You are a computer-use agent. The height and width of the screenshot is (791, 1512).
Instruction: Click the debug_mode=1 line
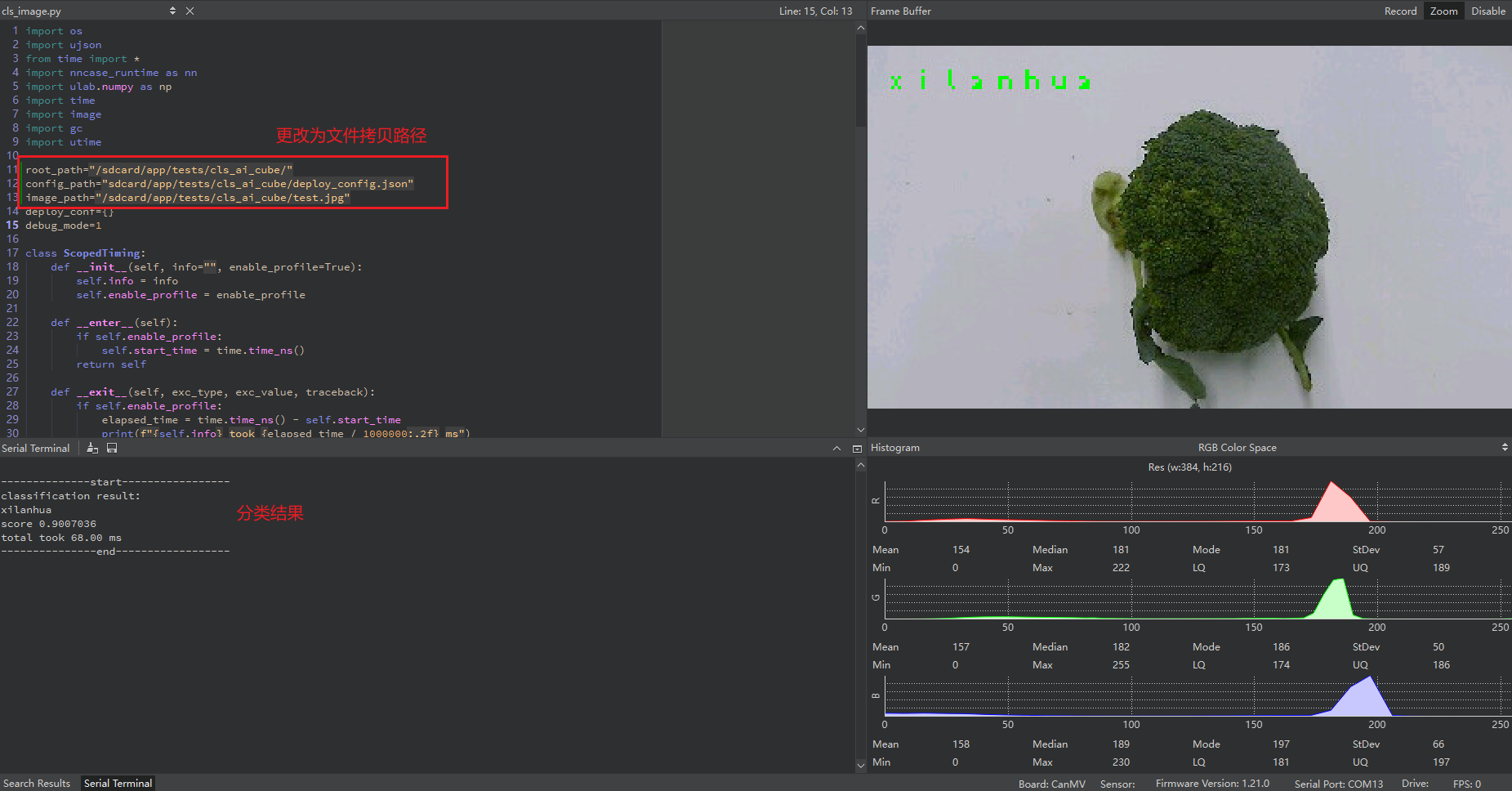(63, 226)
